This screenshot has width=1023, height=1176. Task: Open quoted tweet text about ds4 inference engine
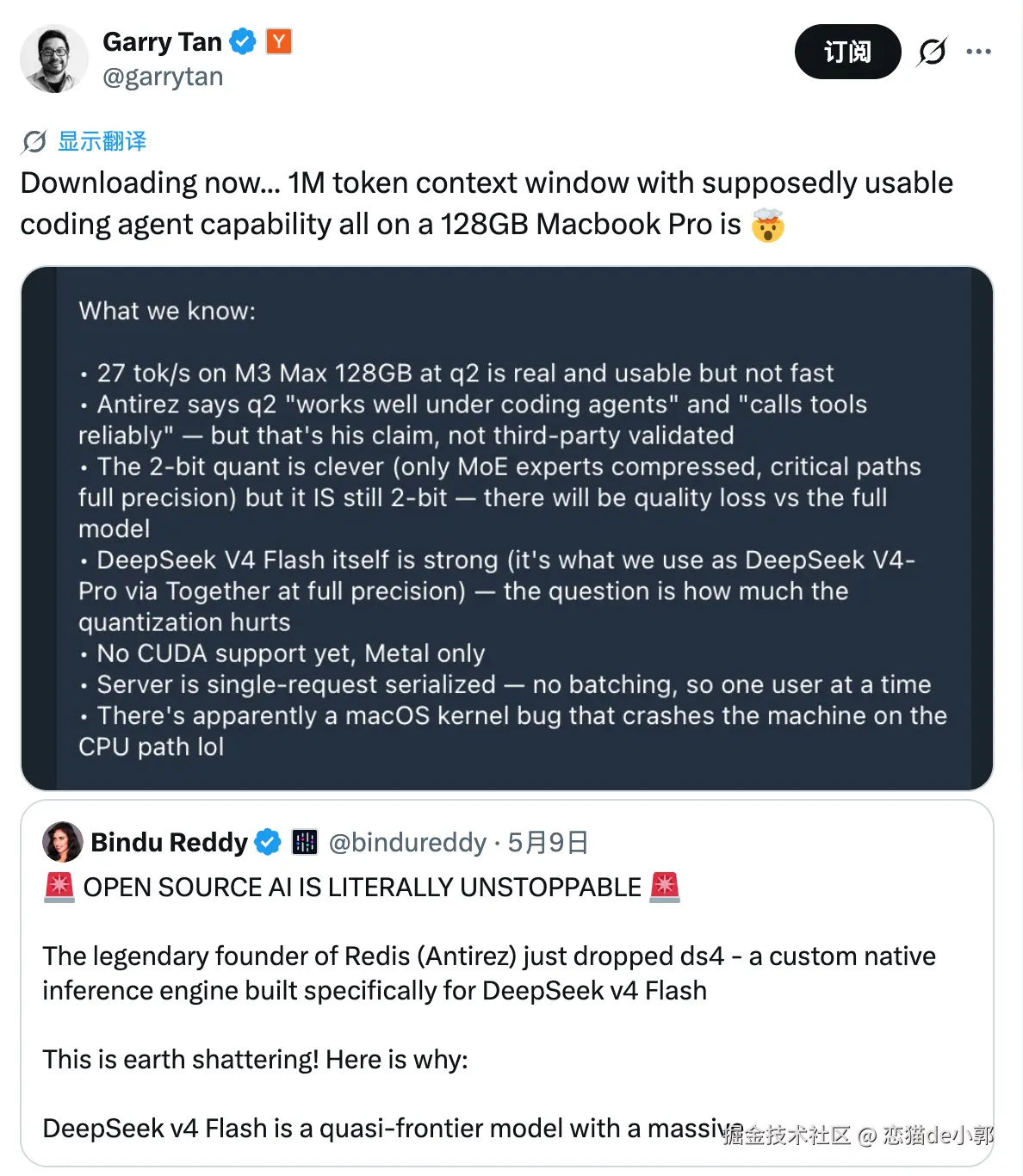click(x=489, y=973)
